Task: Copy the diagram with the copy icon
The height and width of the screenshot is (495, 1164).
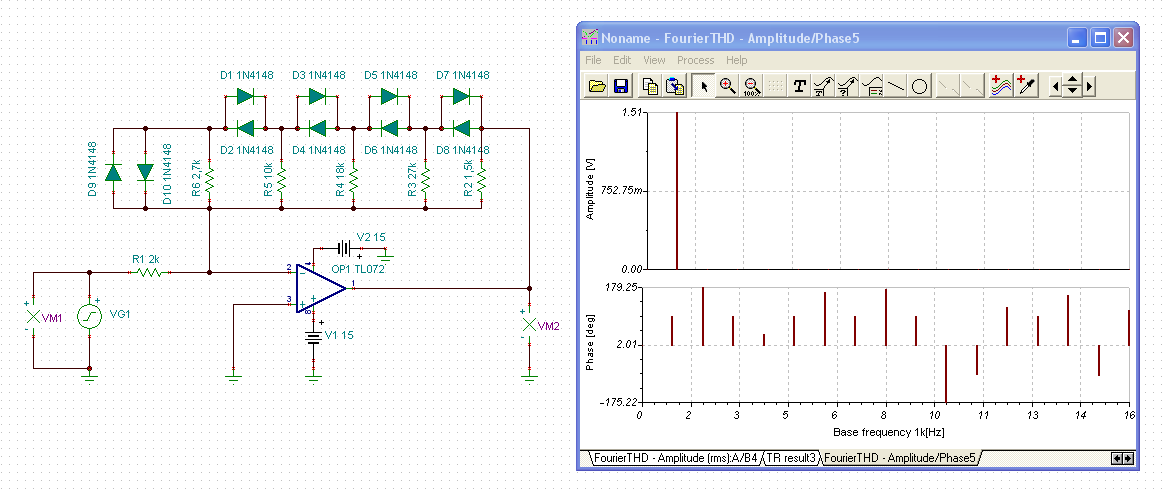Action: coord(650,87)
